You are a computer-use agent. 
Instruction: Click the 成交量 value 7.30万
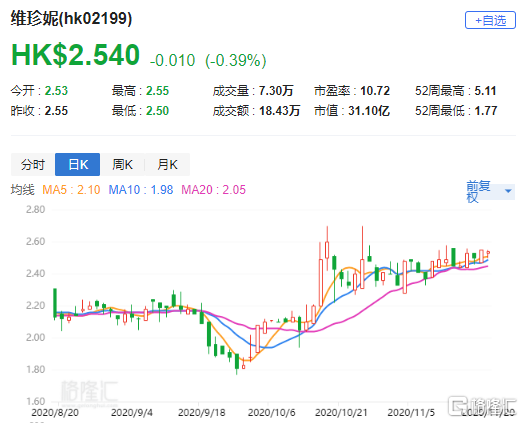tap(276, 91)
